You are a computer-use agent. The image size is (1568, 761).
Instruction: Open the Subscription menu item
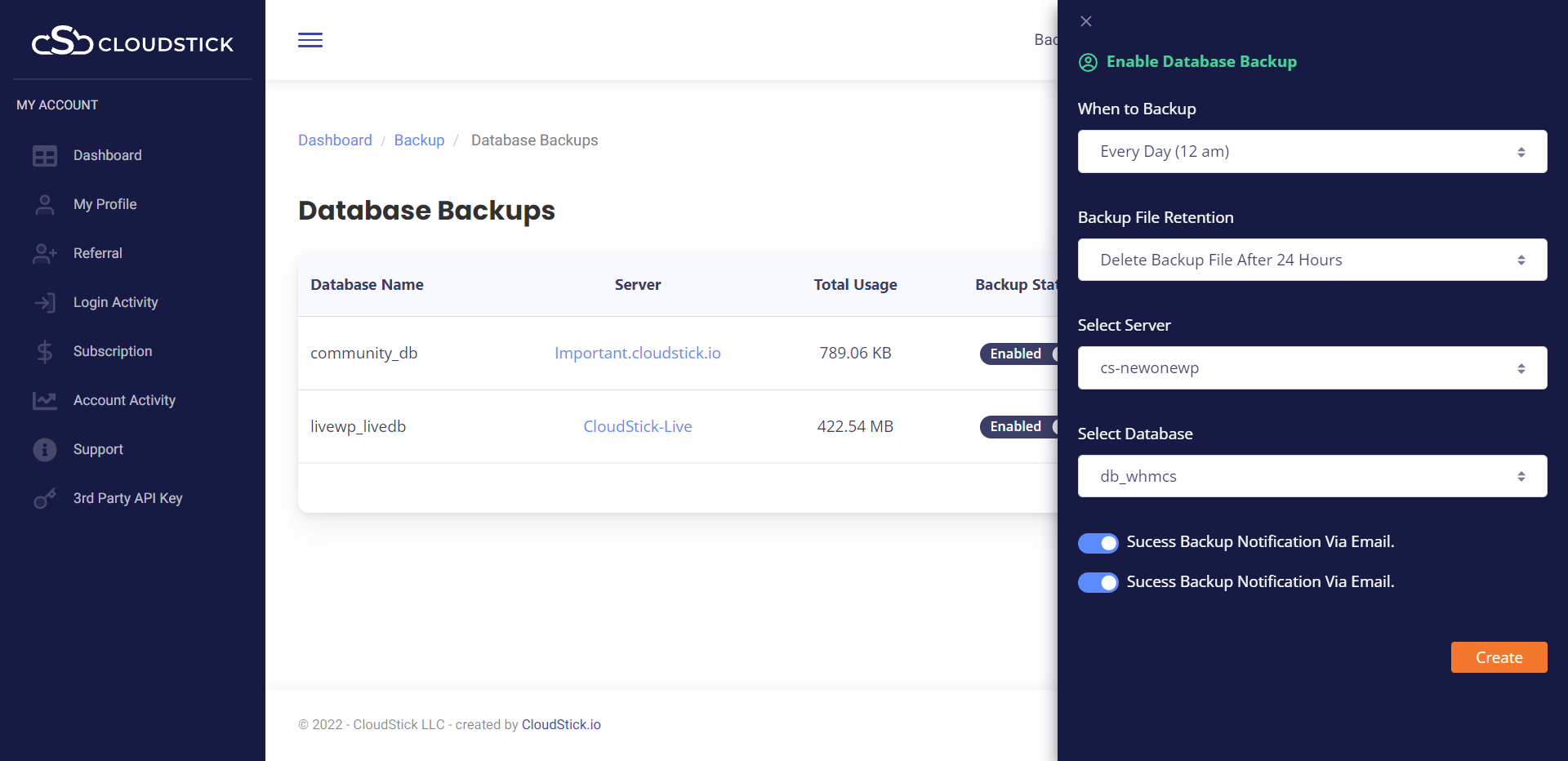point(113,351)
